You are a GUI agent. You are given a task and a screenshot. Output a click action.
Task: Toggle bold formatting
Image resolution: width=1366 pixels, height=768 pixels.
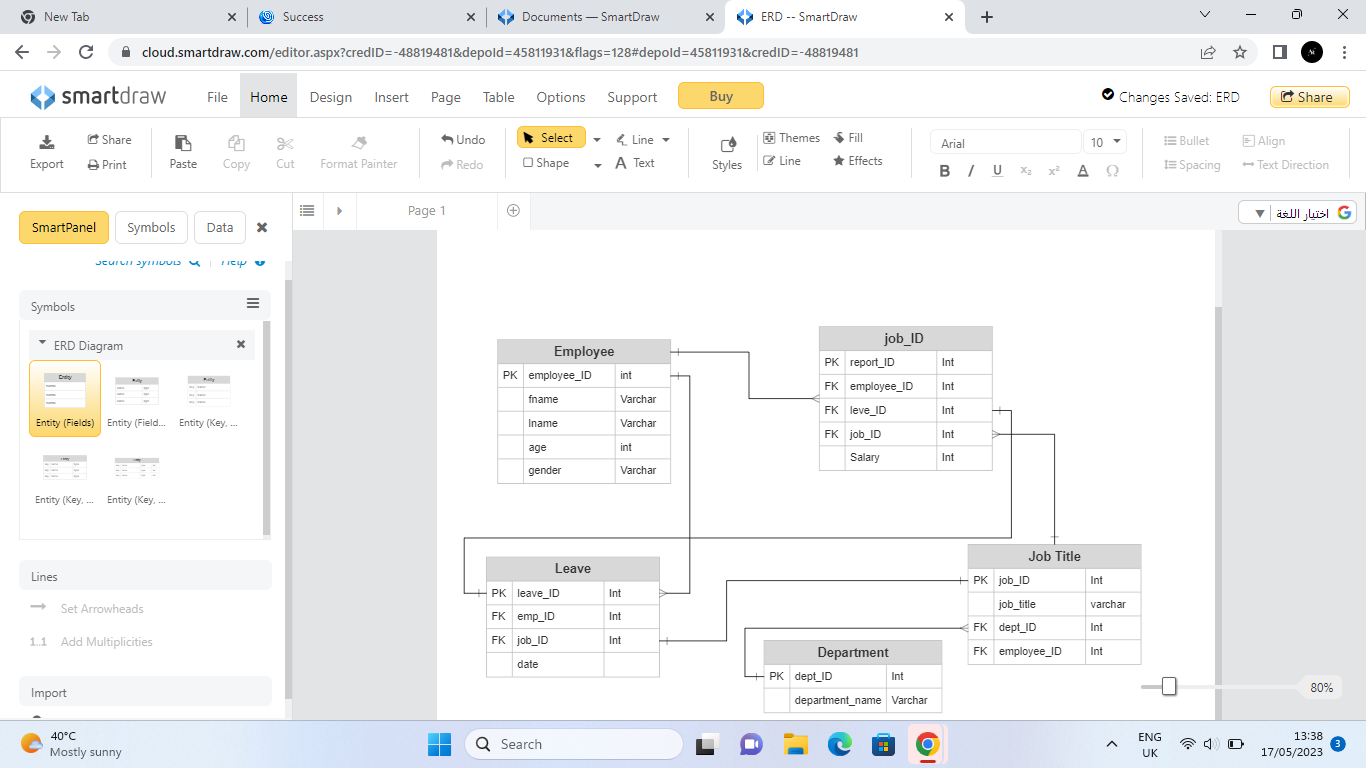tap(945, 171)
